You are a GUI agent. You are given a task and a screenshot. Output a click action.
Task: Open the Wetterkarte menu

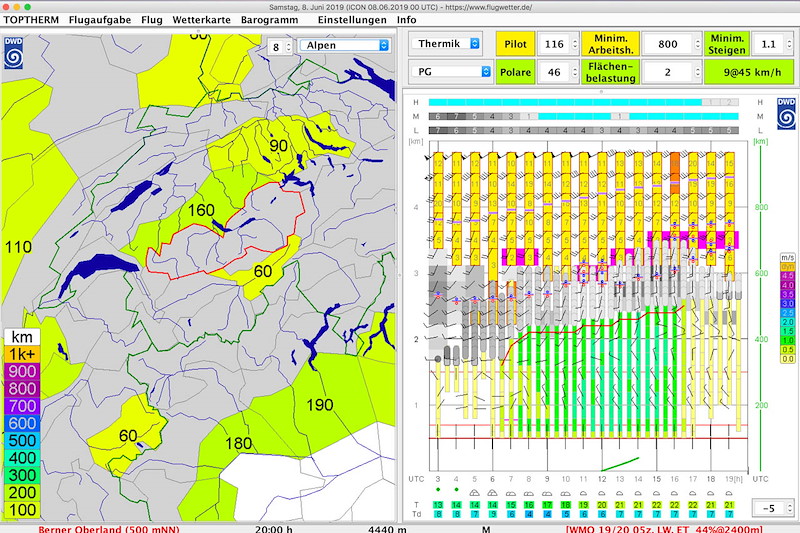(202, 20)
